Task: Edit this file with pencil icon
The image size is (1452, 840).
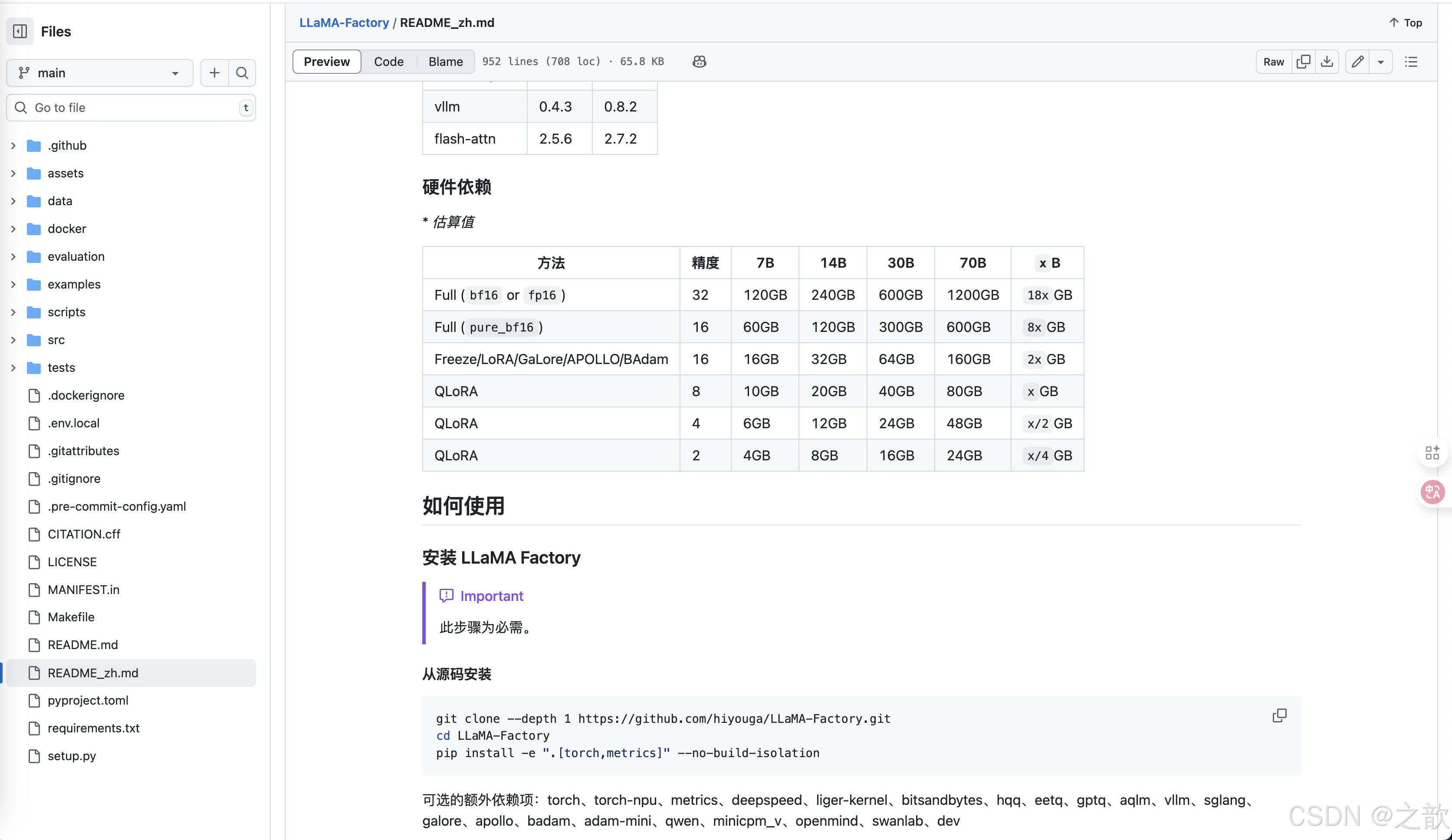Action: point(1357,62)
